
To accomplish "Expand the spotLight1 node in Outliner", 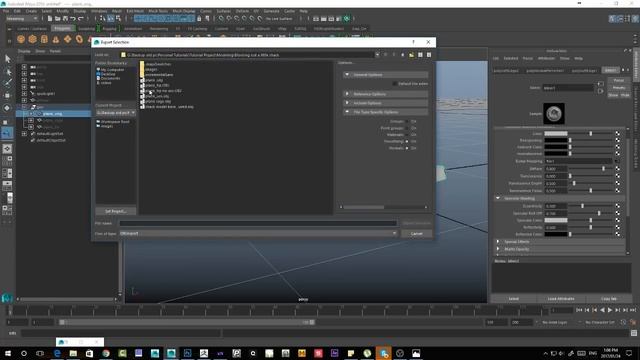I will 24,93.
